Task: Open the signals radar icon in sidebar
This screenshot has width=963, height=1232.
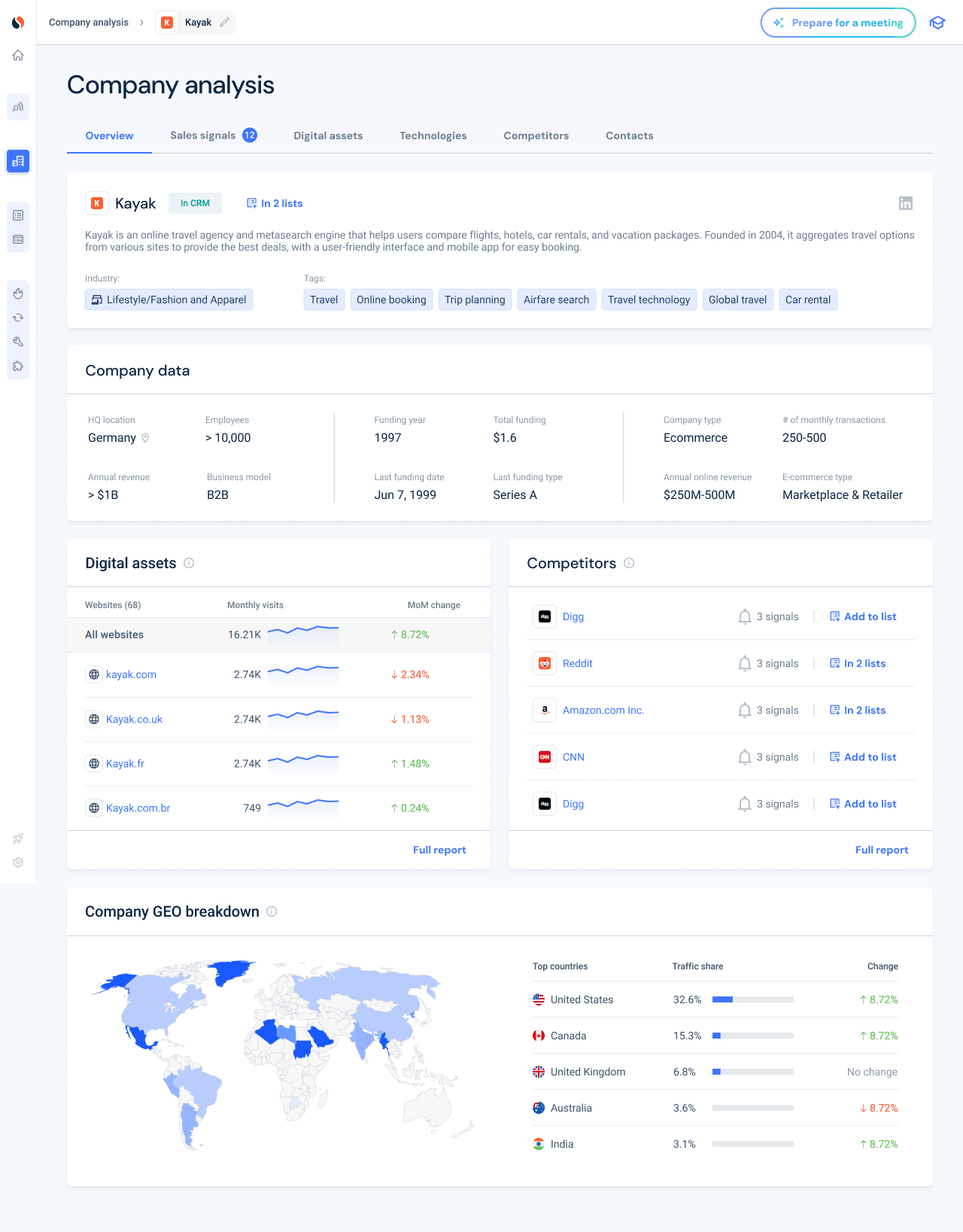Action: click(x=18, y=107)
